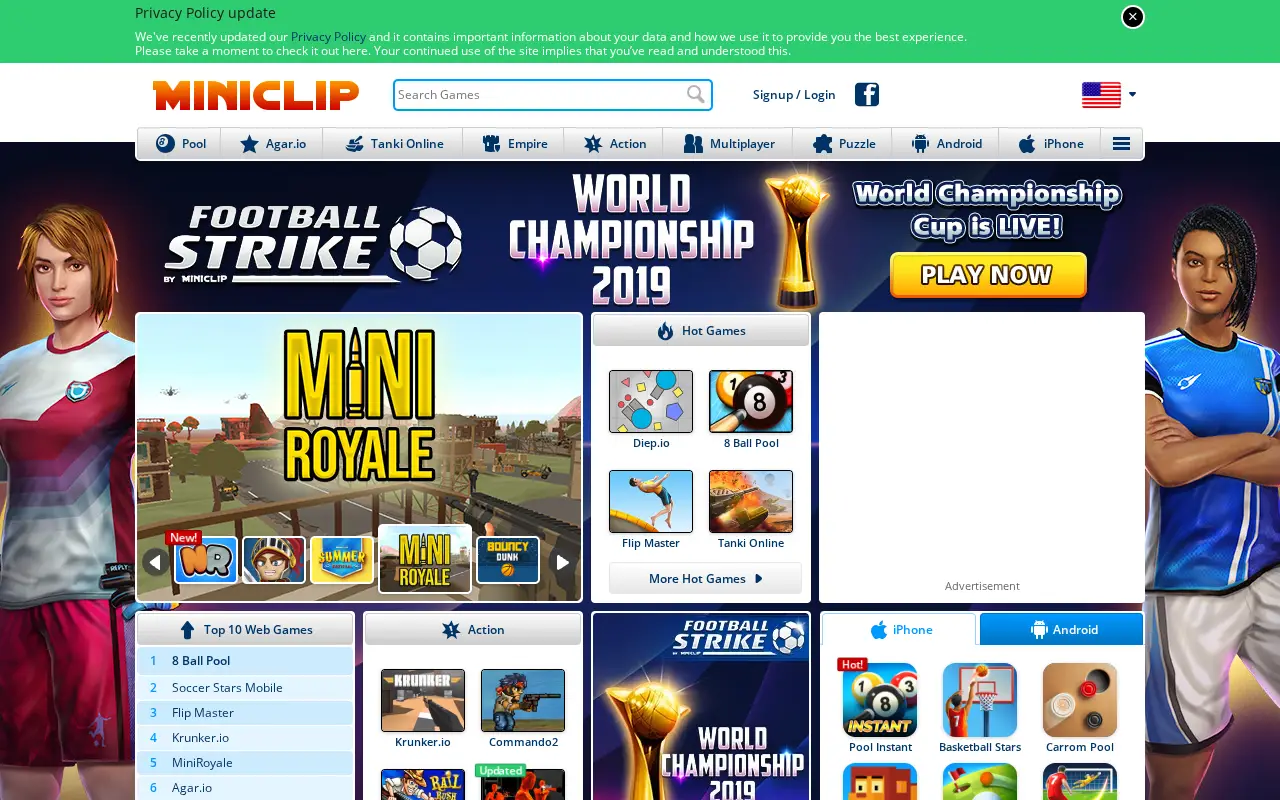The image size is (1280, 800).
Task: Open the 8 Ball Pool game icon
Action: (x=751, y=401)
